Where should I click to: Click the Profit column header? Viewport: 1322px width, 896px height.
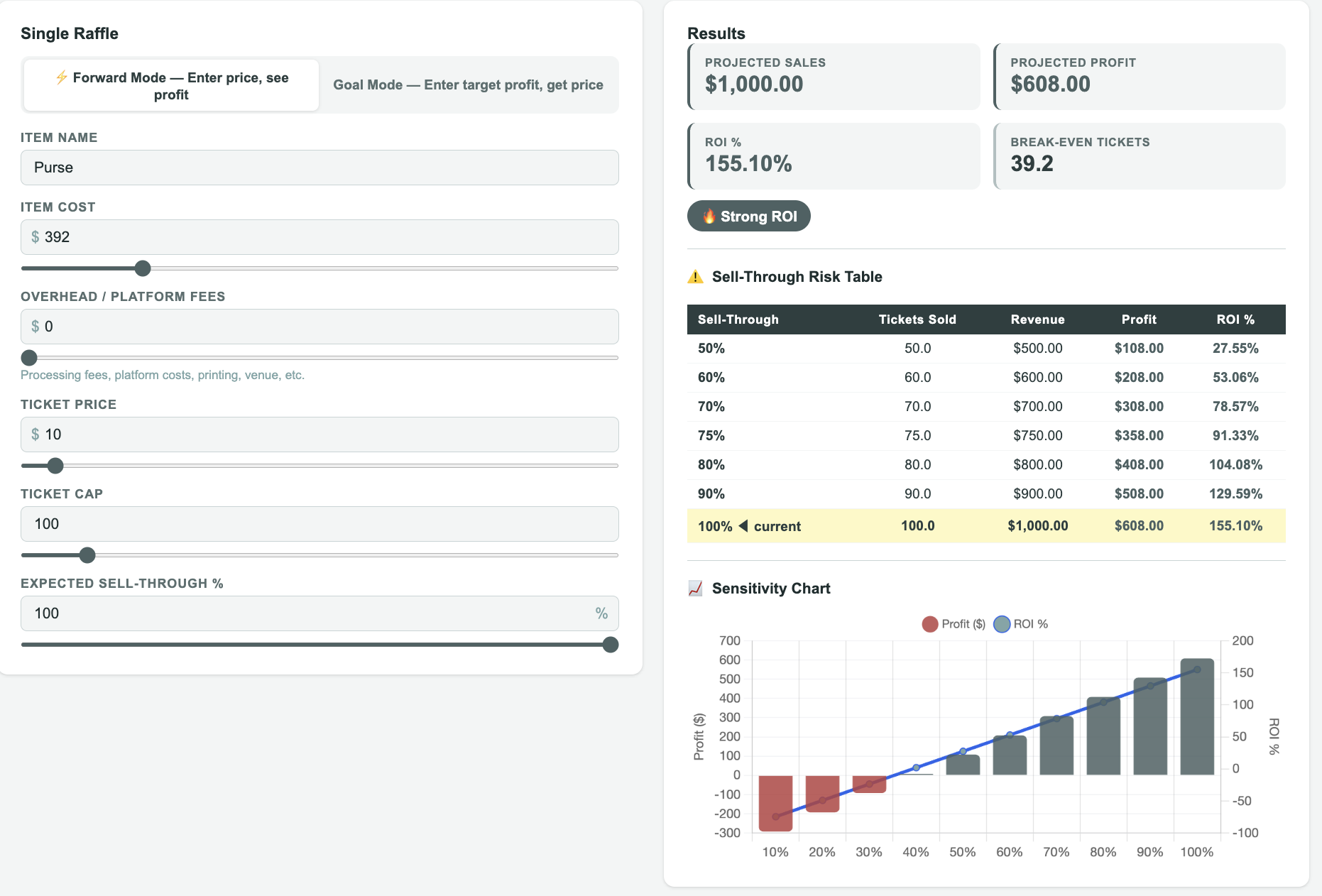tap(1139, 319)
